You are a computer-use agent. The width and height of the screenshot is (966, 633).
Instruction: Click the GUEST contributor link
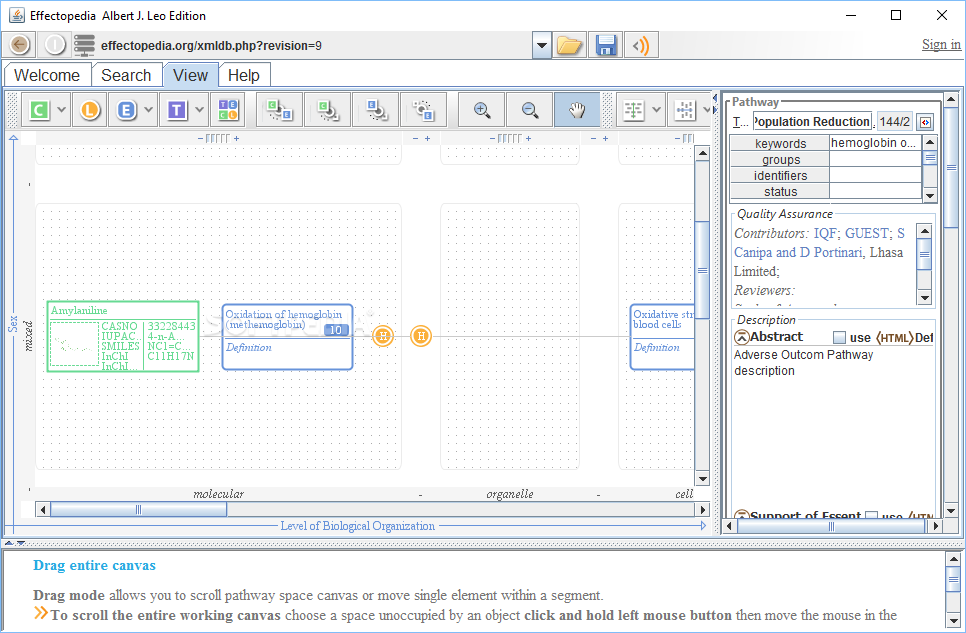867,234
